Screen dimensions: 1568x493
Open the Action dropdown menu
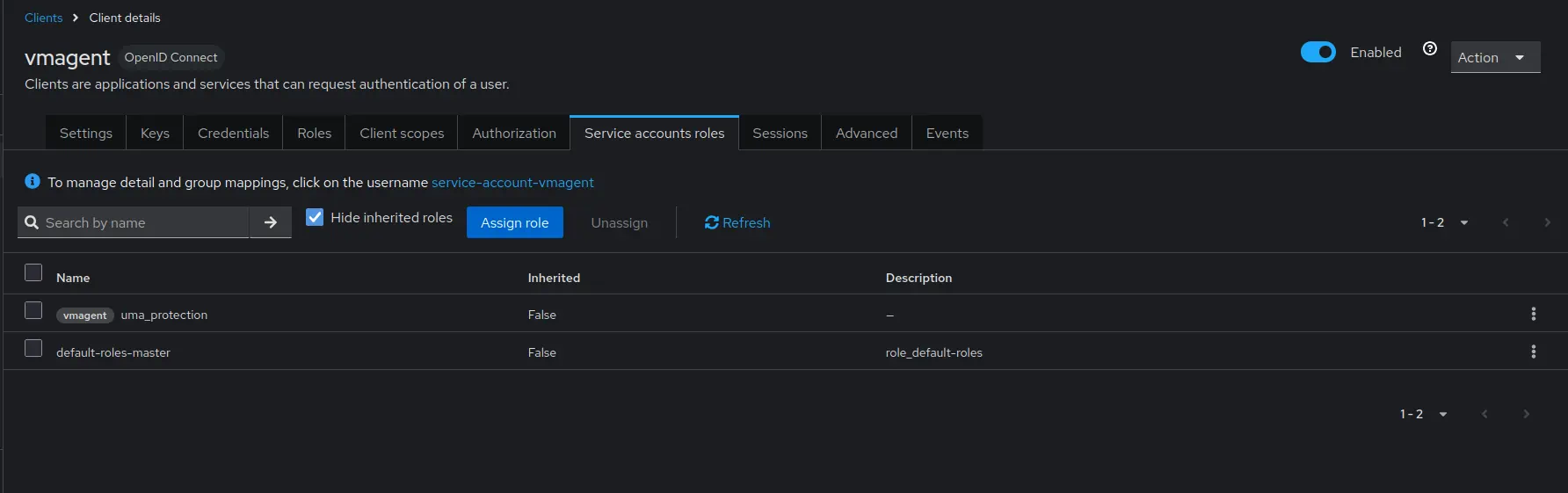pos(1494,58)
